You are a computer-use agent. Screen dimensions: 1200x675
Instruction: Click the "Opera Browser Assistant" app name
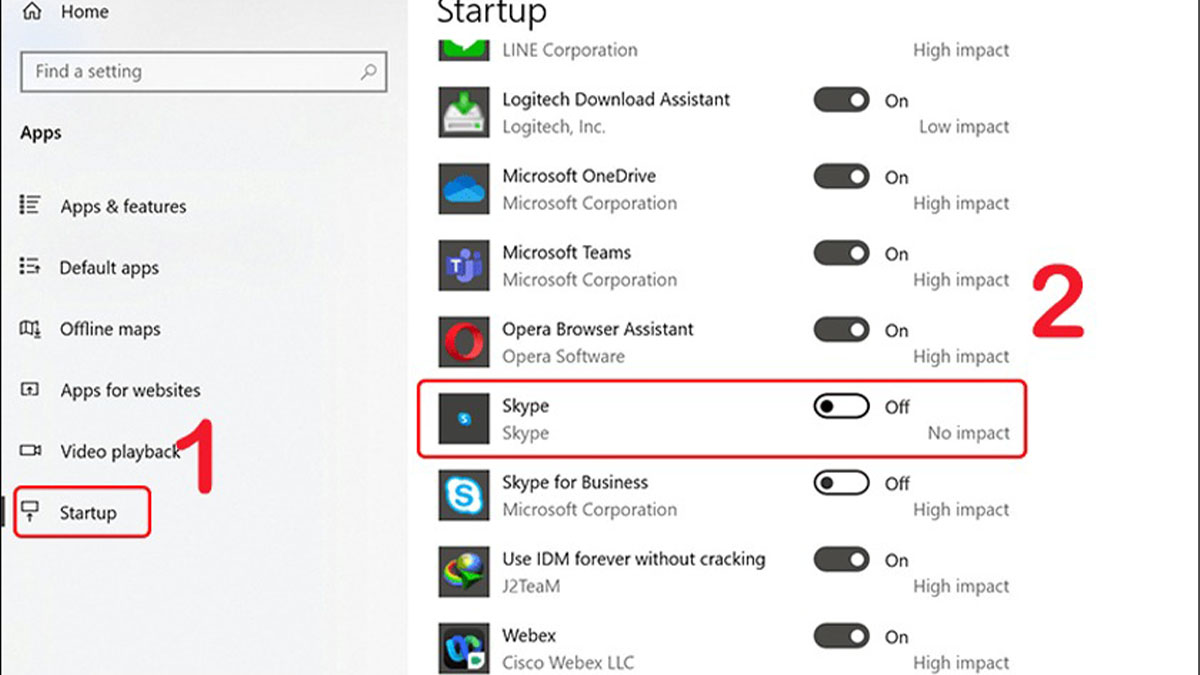point(598,329)
